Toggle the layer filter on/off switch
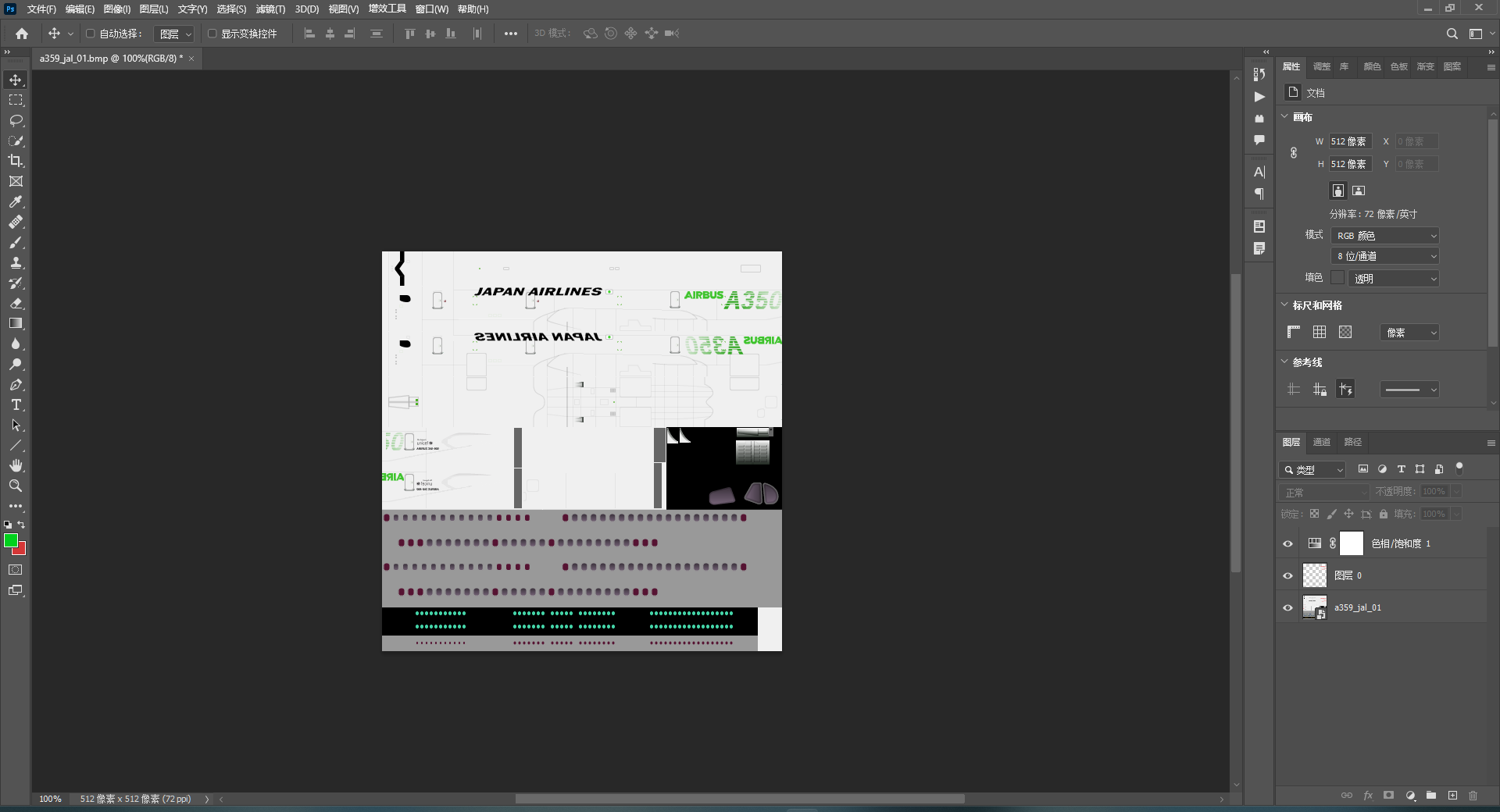 pos(1459,468)
